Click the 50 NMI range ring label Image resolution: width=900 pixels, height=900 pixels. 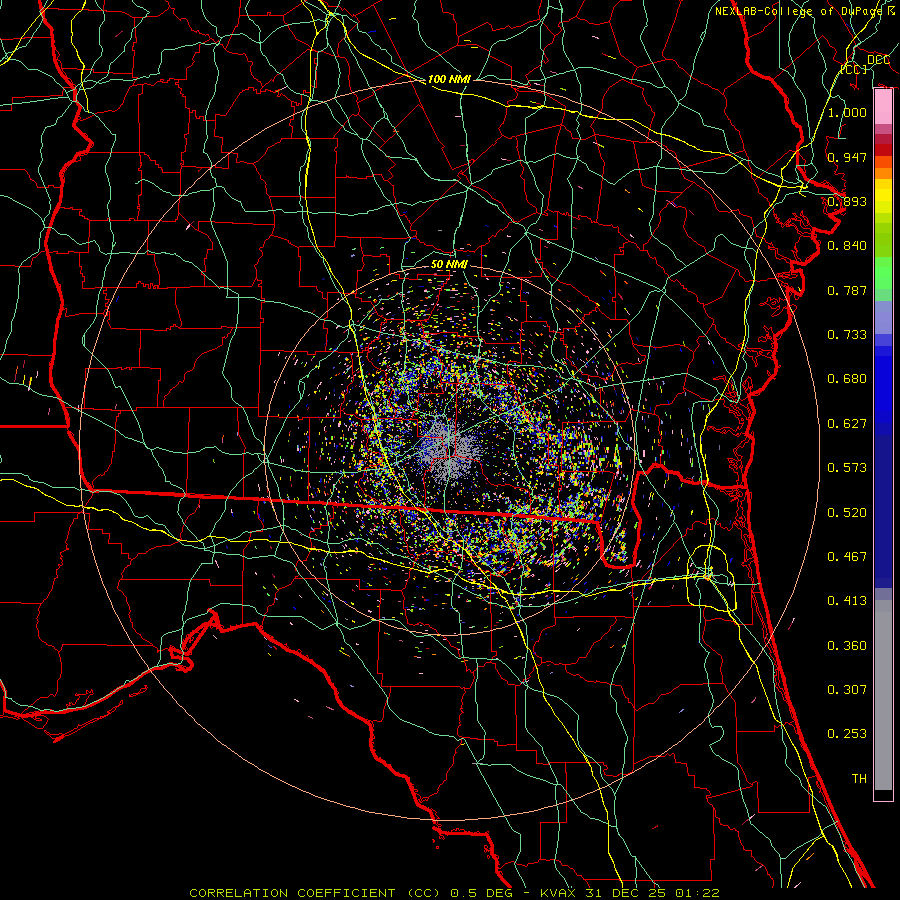(449, 264)
